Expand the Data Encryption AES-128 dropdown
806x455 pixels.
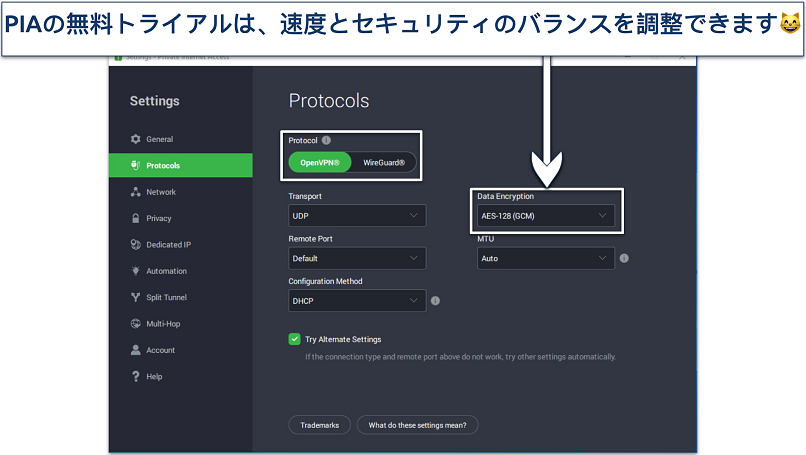pos(545,215)
